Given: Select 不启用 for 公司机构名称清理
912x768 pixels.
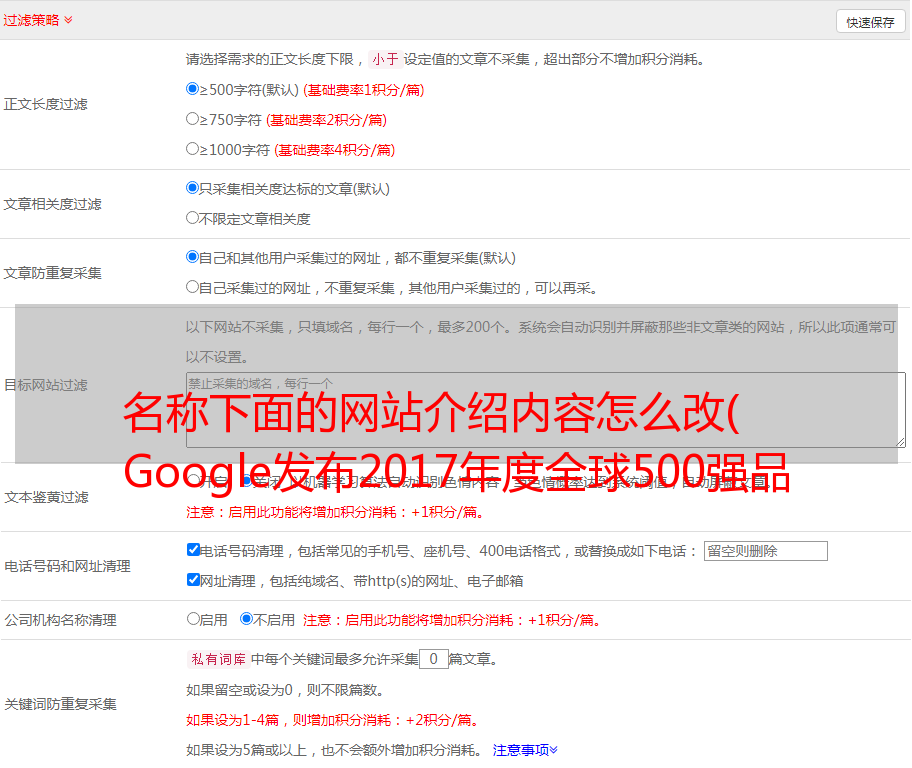Looking at the screenshot, I should click(x=247, y=619).
